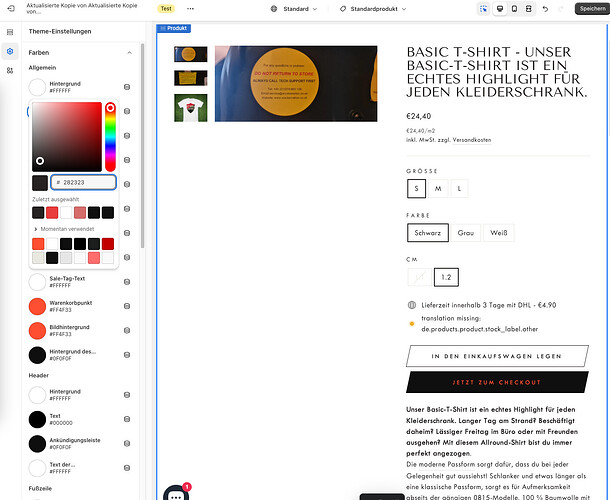Screen dimensions: 610x500
Task: Select the first product thumbnail
Action: coord(191,54)
